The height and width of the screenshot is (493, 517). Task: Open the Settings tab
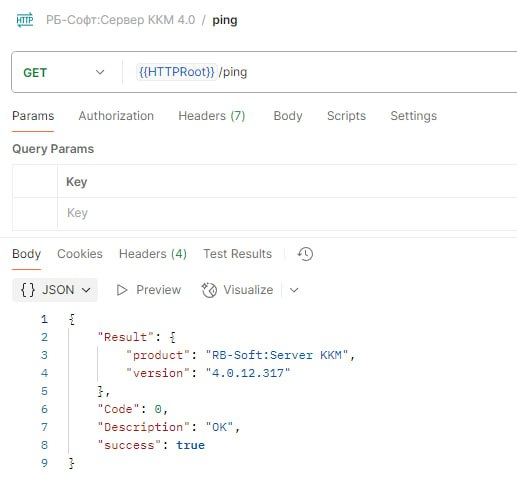coord(413,116)
